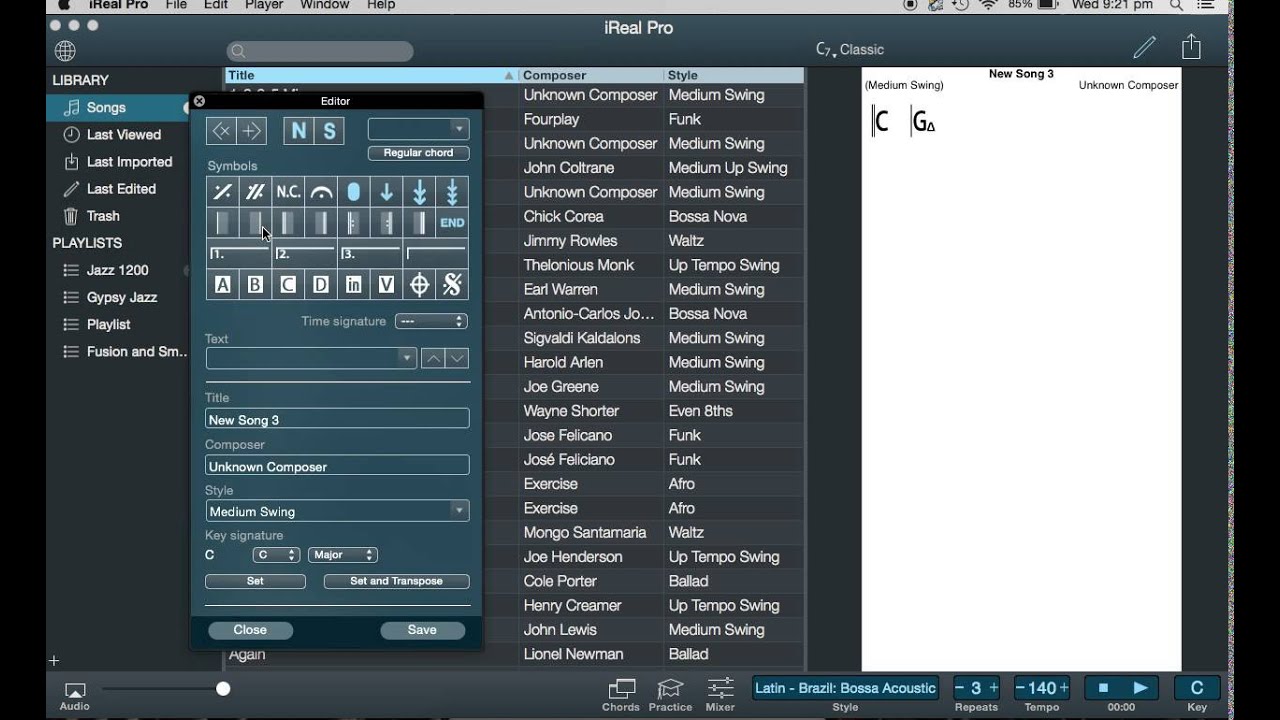Insert rehearsal mark D
The height and width of the screenshot is (720, 1280).
(x=321, y=285)
